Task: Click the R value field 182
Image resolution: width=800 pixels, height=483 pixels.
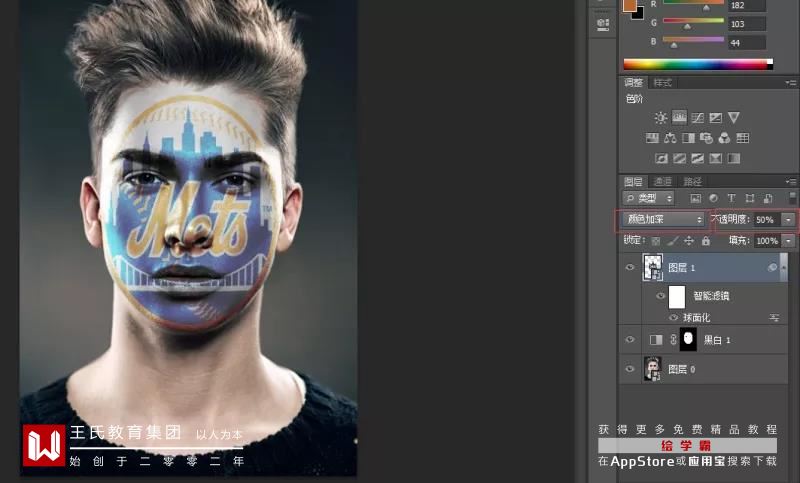Action: point(747,6)
